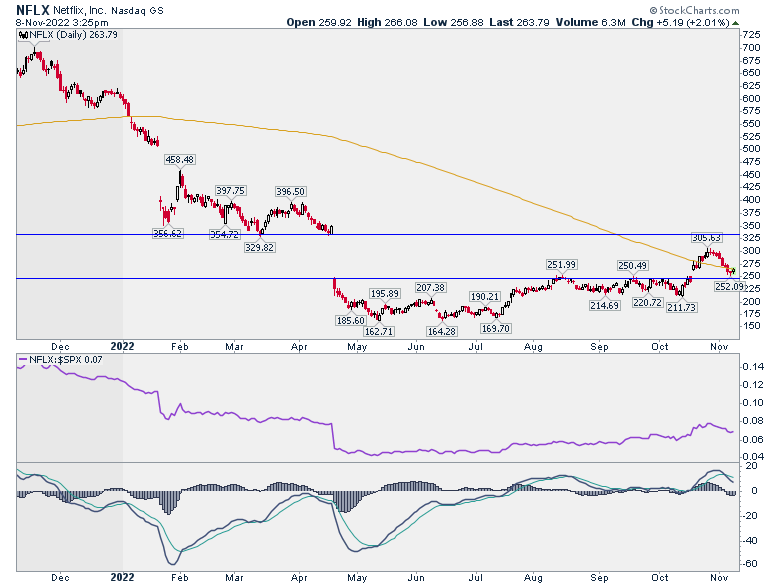Click the 251.99 high price label
Screen dimensions: 780x586
(561, 265)
